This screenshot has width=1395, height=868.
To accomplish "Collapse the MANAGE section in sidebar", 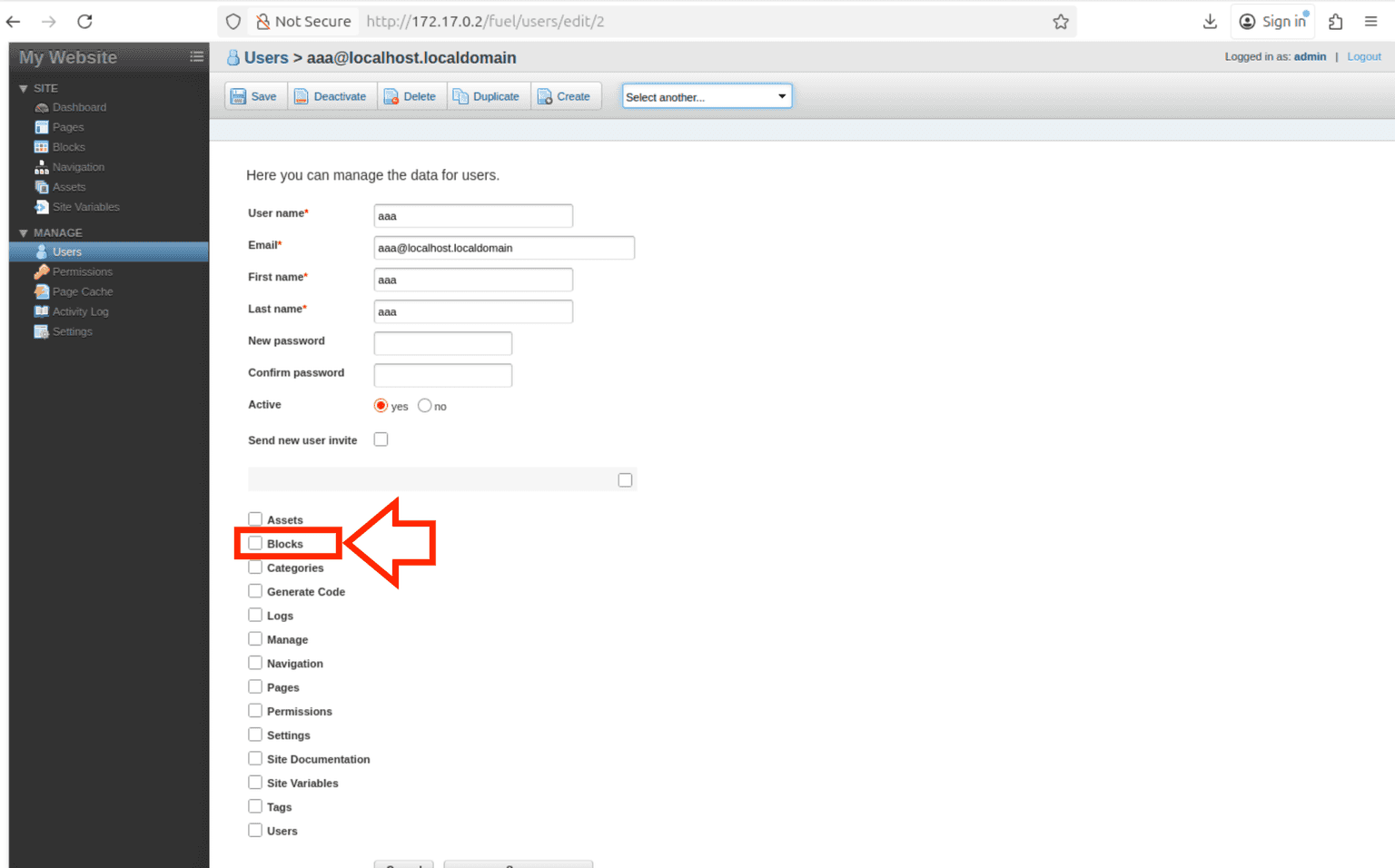I will click(24, 232).
